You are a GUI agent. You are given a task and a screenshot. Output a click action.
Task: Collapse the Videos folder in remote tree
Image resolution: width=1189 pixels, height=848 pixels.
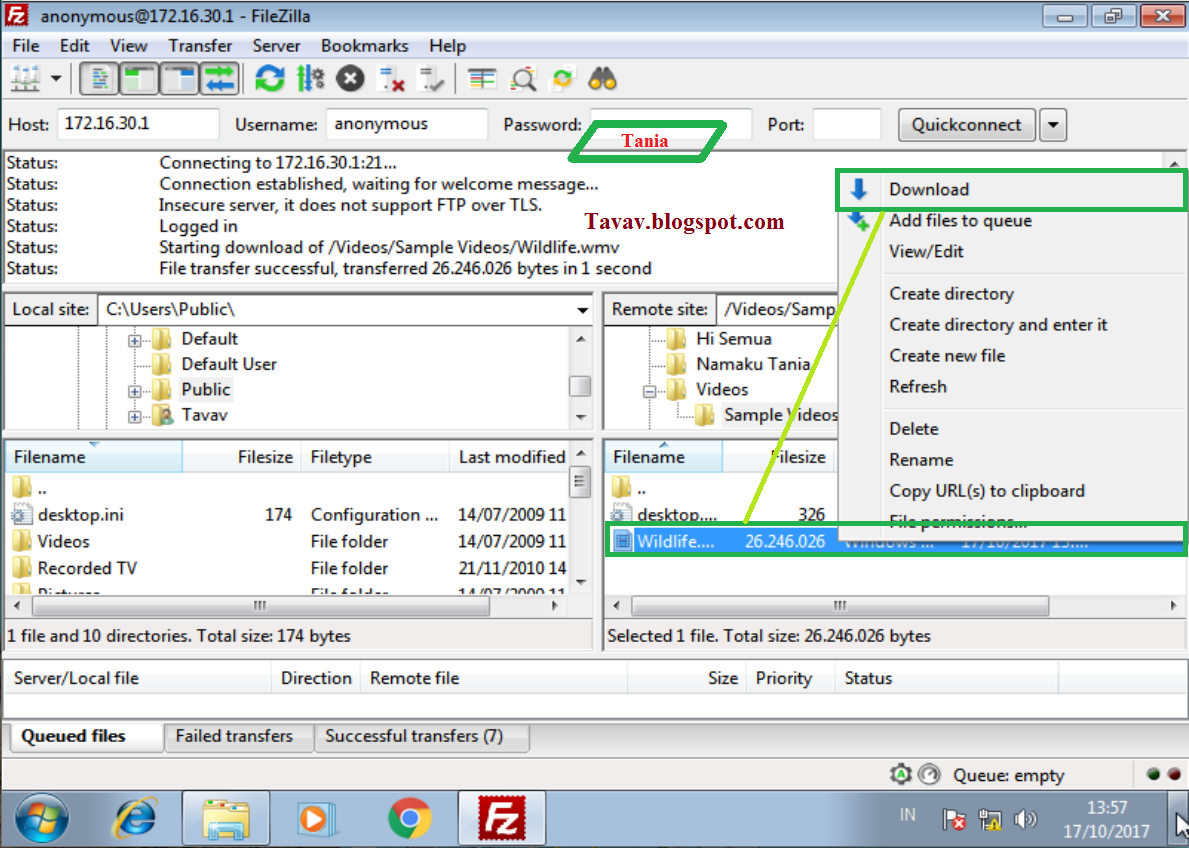pos(649,391)
